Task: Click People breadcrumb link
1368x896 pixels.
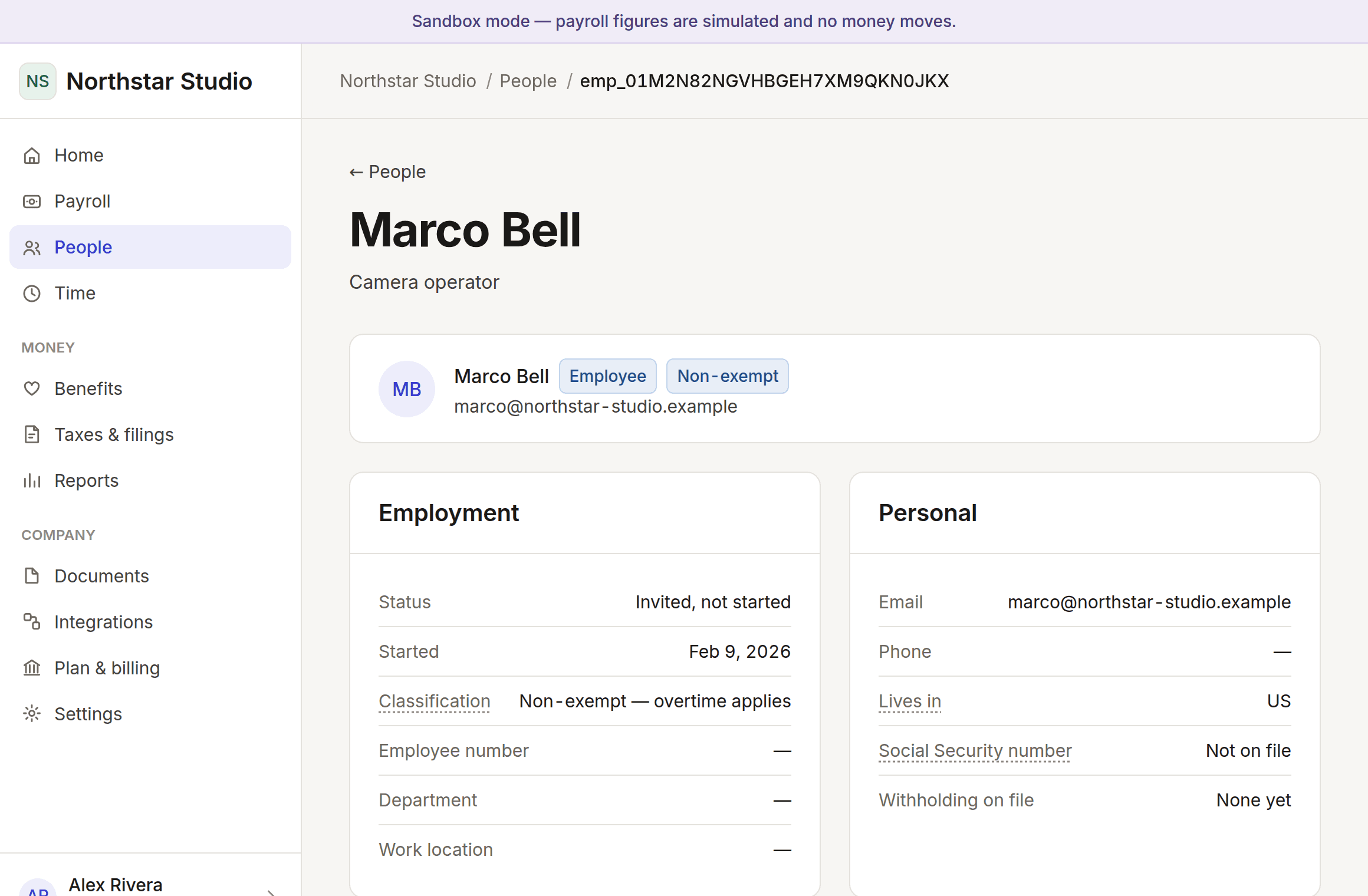Action: pos(528,81)
